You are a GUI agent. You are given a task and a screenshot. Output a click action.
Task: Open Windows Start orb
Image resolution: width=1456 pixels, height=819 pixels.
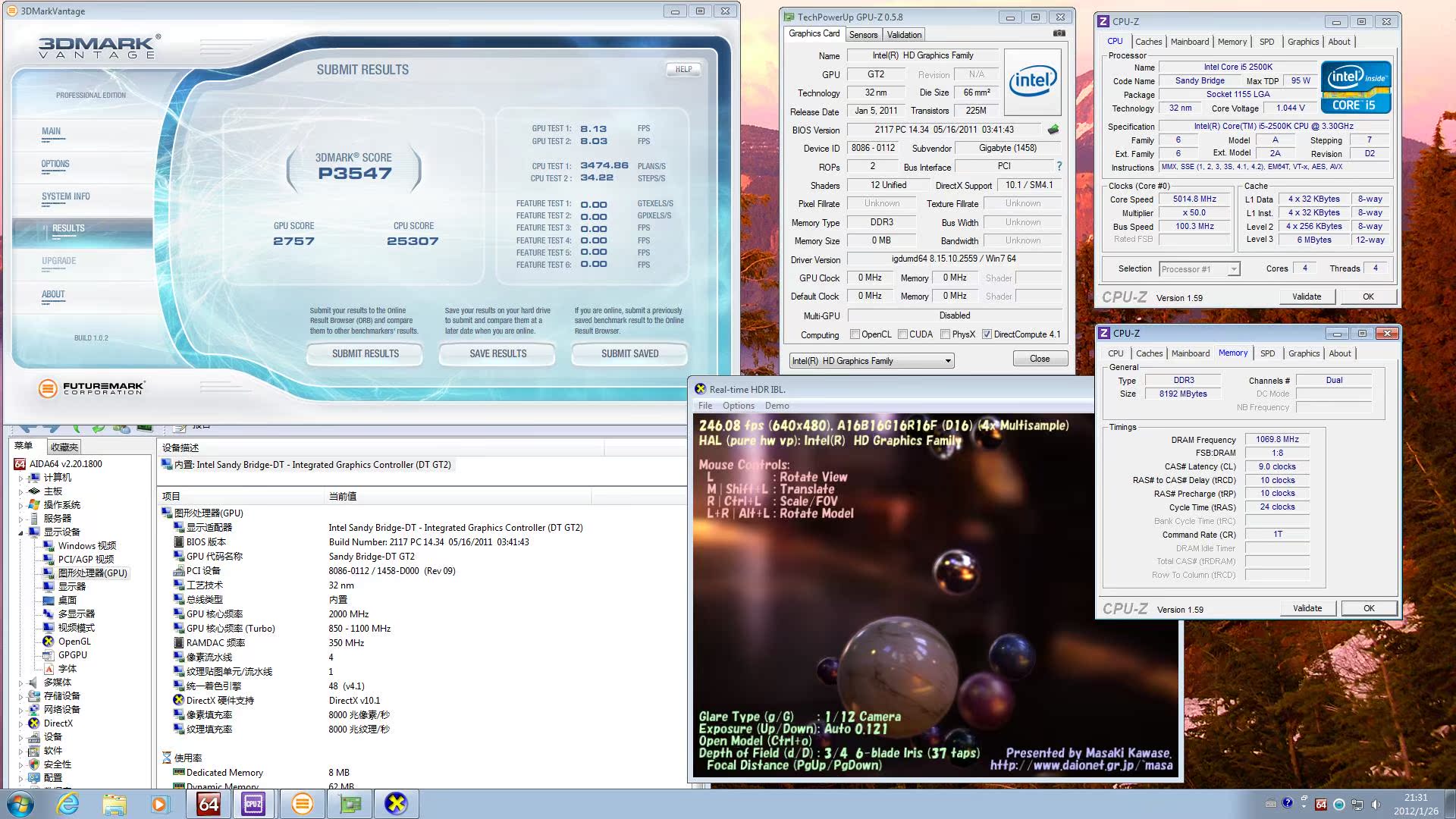[x=20, y=804]
